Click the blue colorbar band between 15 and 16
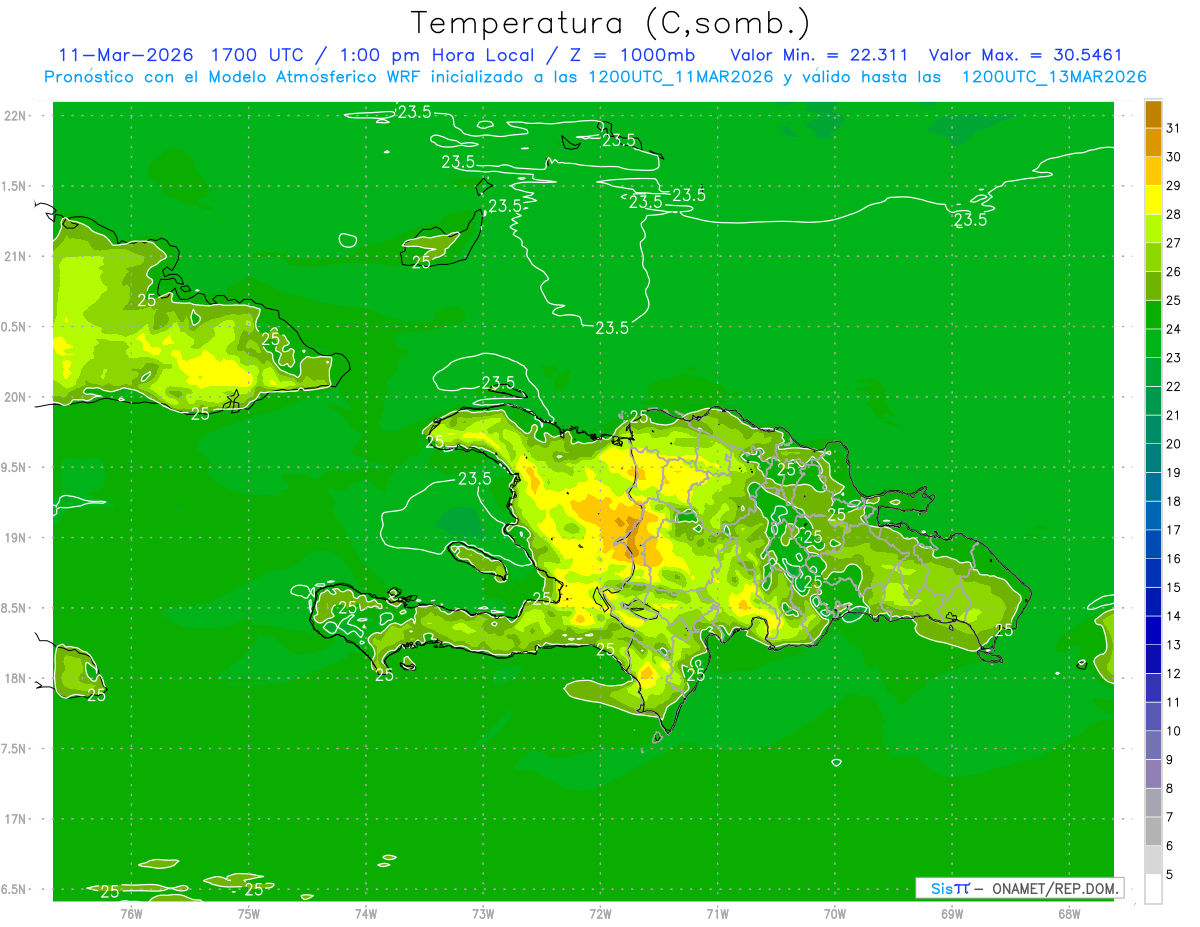Screen dimensions: 1200x927 1154,573
